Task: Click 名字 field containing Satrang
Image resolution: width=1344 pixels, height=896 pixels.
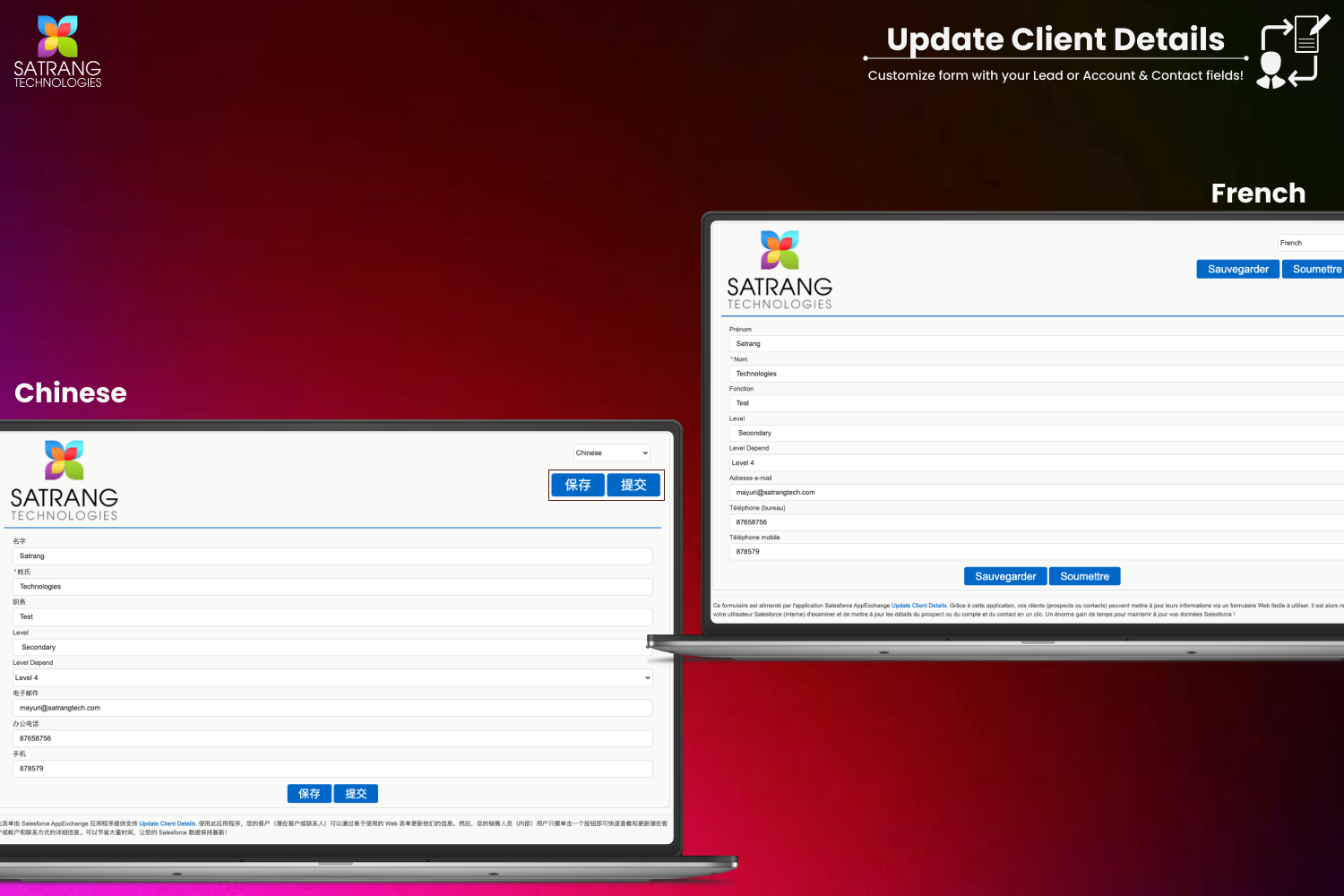Action: pyautogui.click(x=332, y=556)
